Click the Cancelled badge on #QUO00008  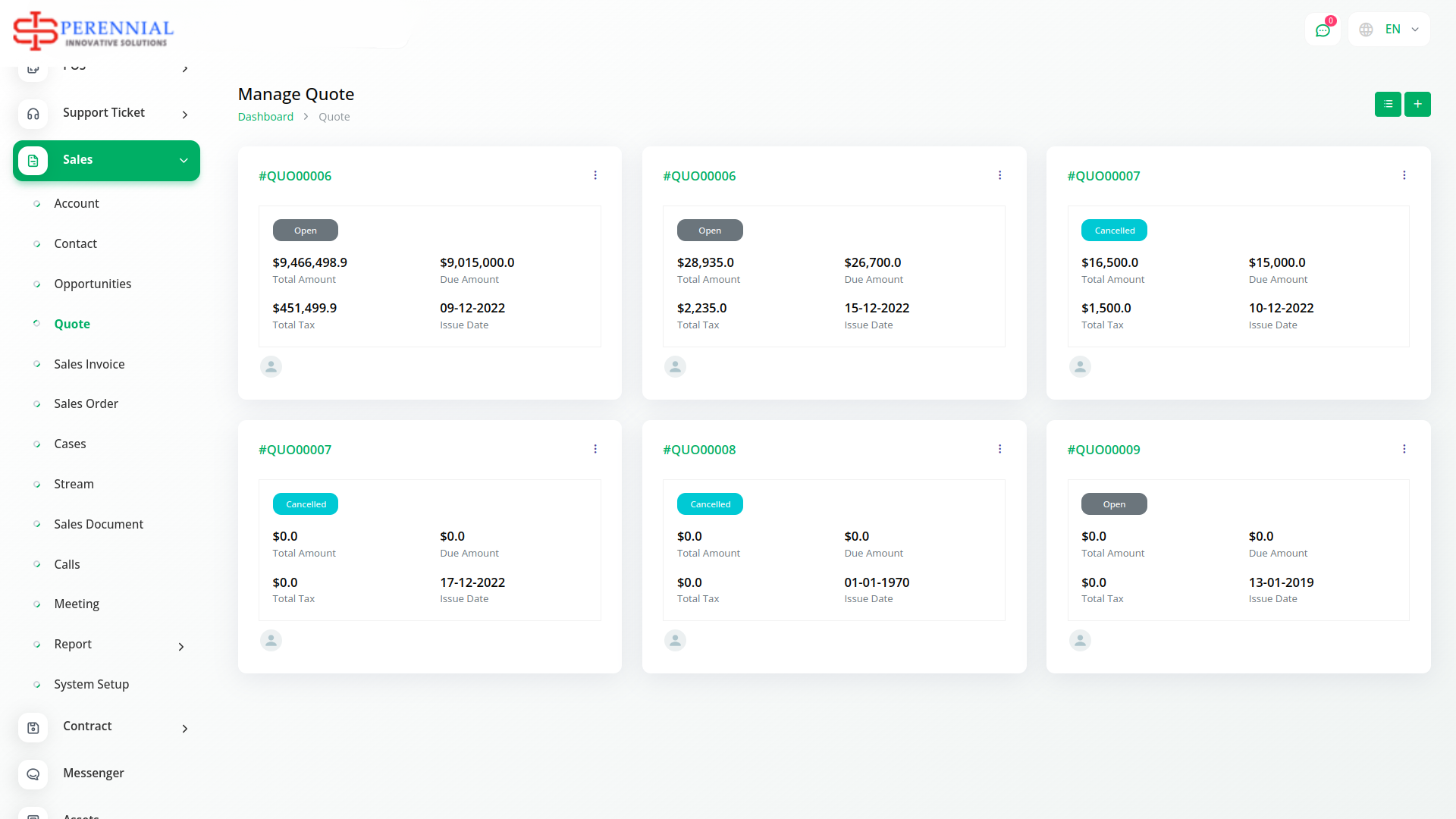709,504
